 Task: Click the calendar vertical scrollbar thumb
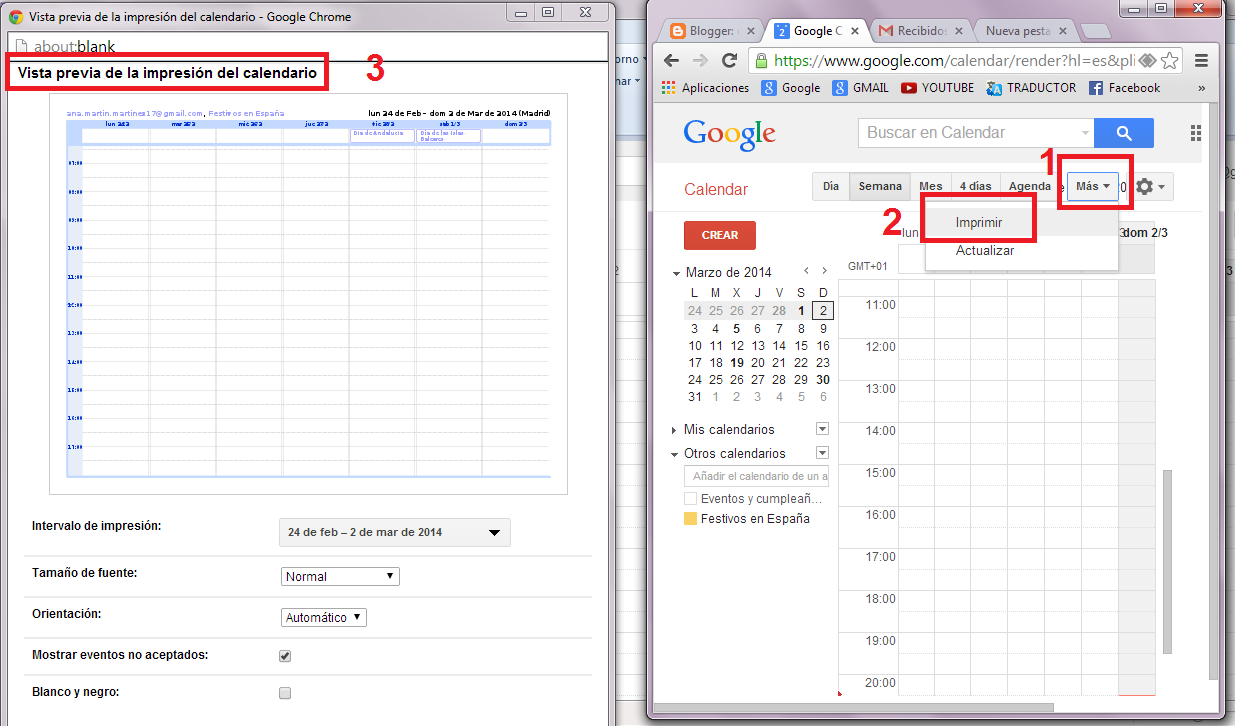pyautogui.click(x=1166, y=561)
